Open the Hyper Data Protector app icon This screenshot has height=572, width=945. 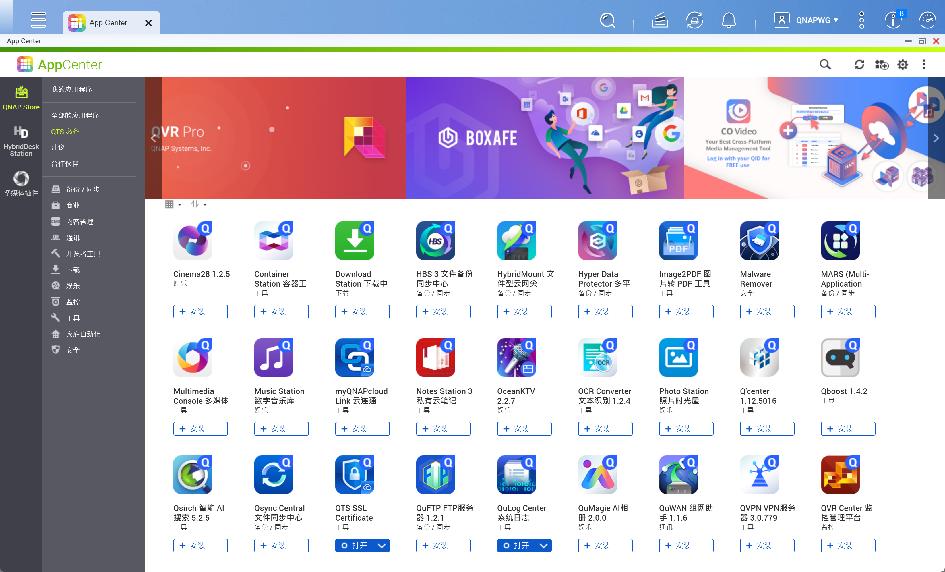tap(597, 240)
